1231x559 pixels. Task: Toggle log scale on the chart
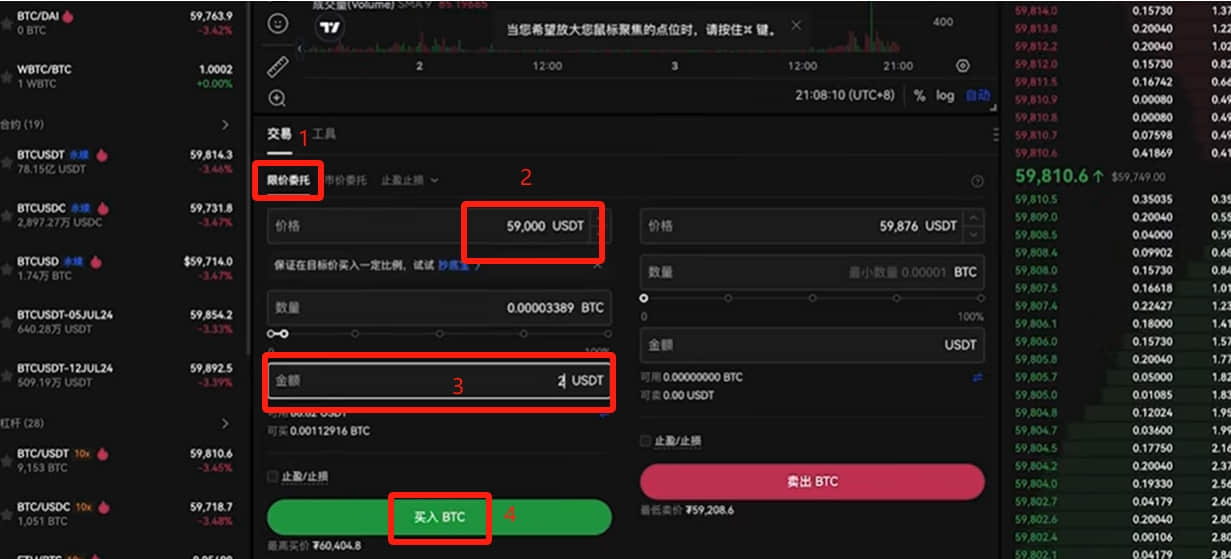pyautogui.click(x=945, y=95)
